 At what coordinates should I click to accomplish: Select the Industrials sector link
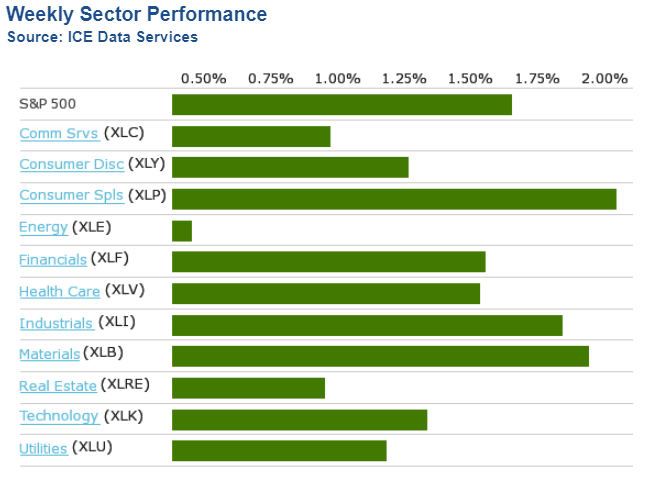click(56, 324)
